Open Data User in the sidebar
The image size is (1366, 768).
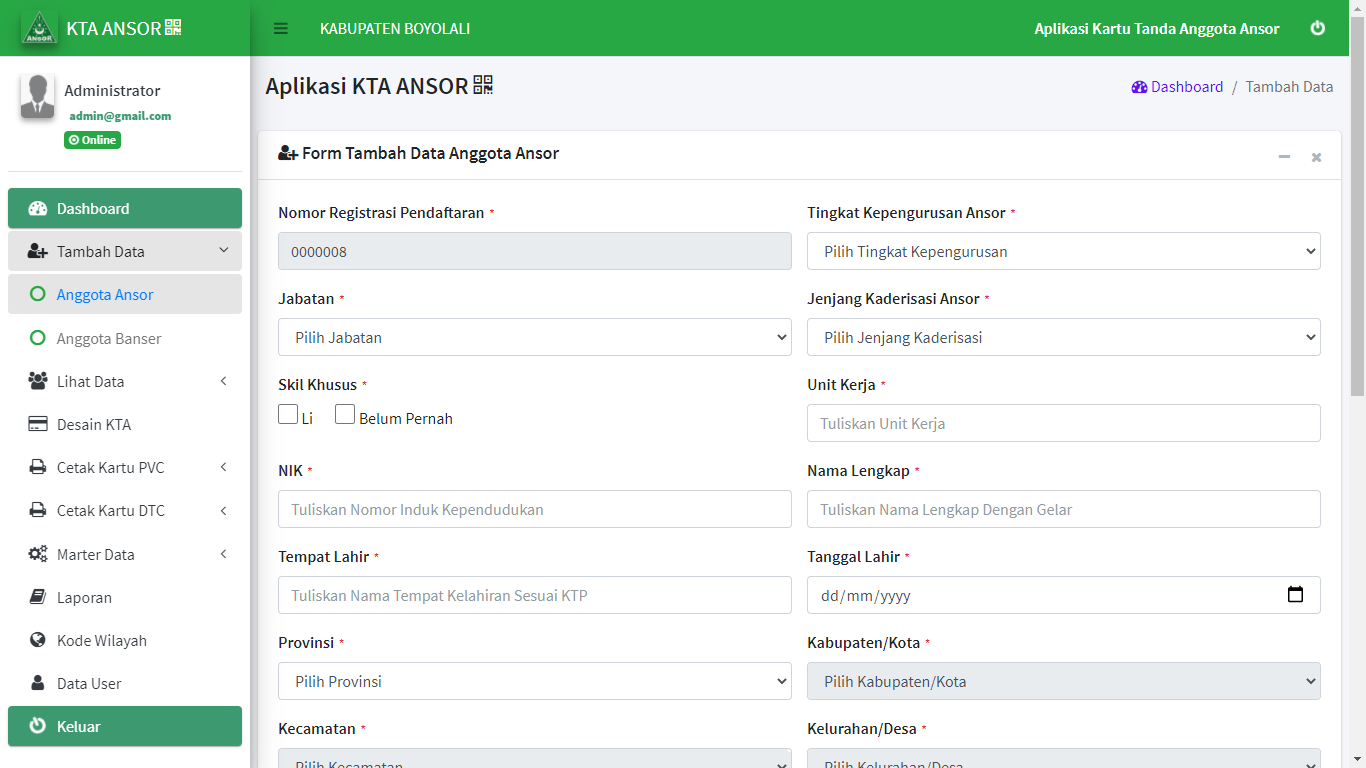[89, 684]
